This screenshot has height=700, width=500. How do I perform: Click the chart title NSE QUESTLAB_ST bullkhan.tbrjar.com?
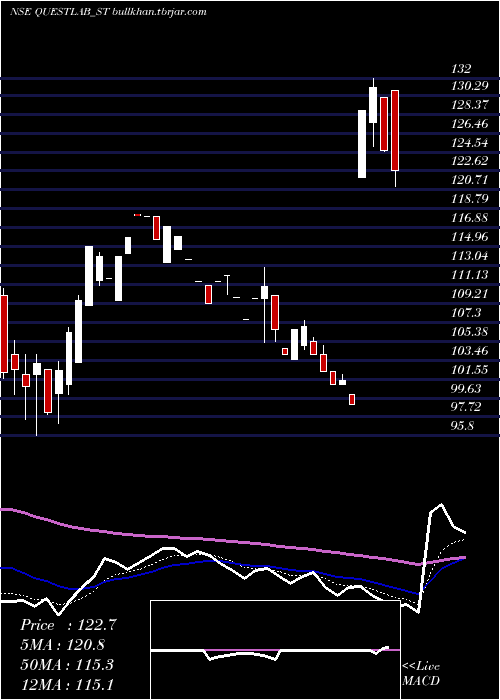pos(108,12)
